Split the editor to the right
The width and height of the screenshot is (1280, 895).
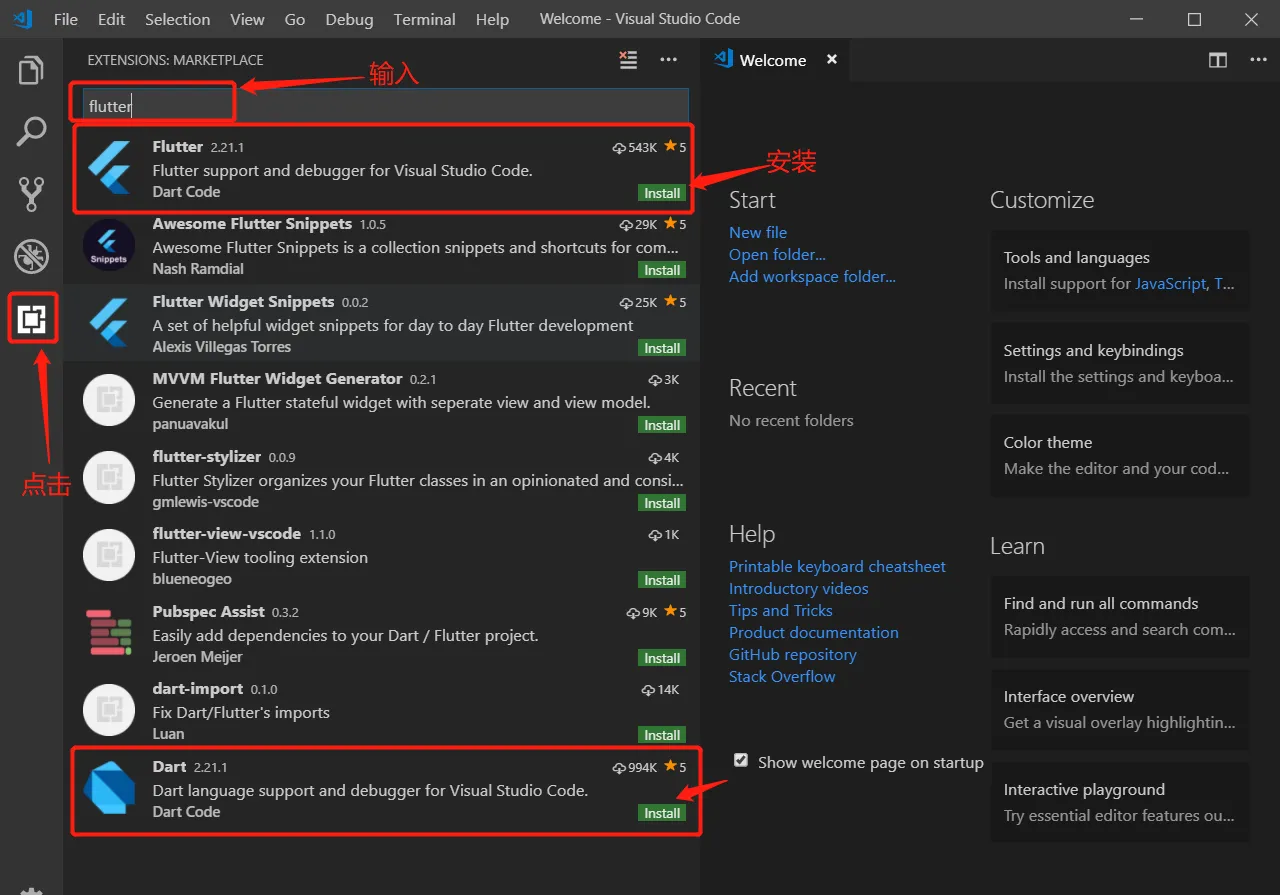1218,60
